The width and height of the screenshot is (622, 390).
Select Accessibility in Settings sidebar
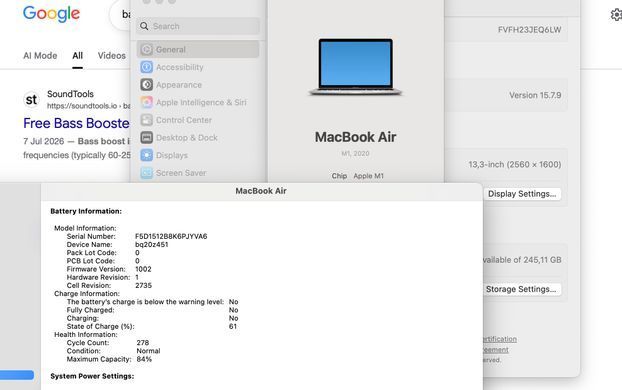click(x=198, y=67)
